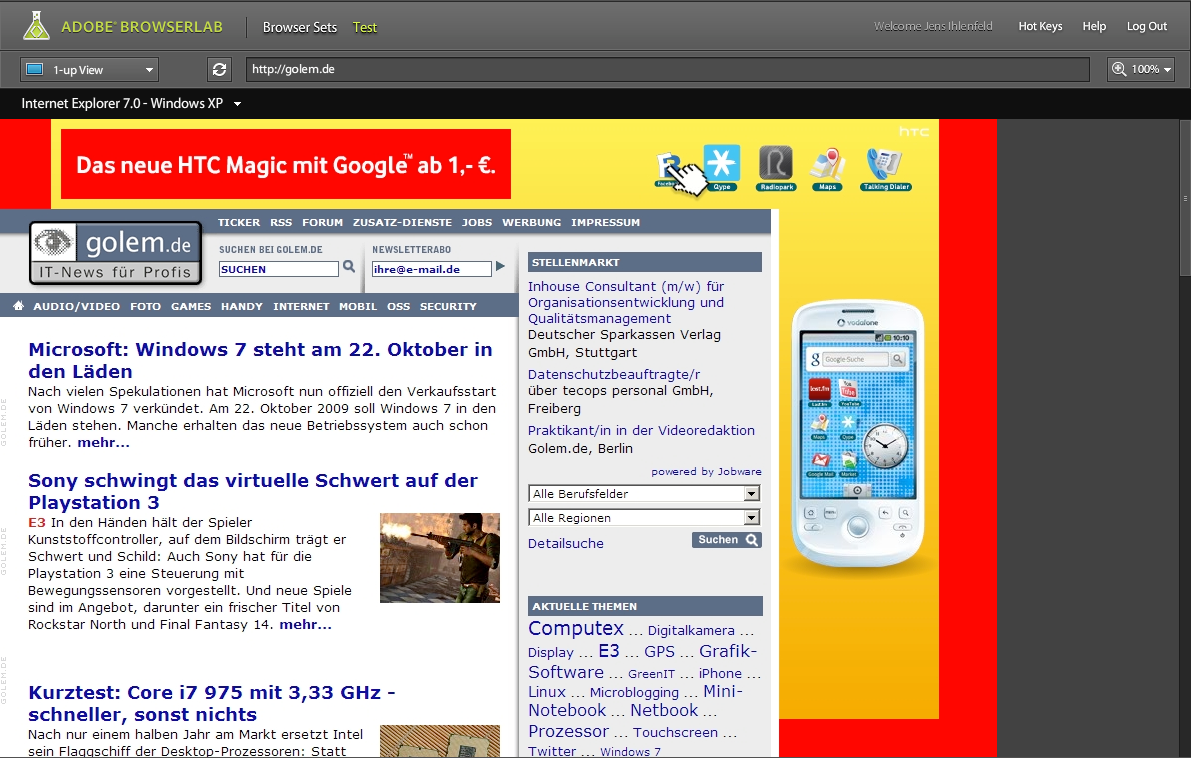Image resolution: width=1191 pixels, height=758 pixels.
Task: Open the 1-up View dropdown
Action: point(90,70)
